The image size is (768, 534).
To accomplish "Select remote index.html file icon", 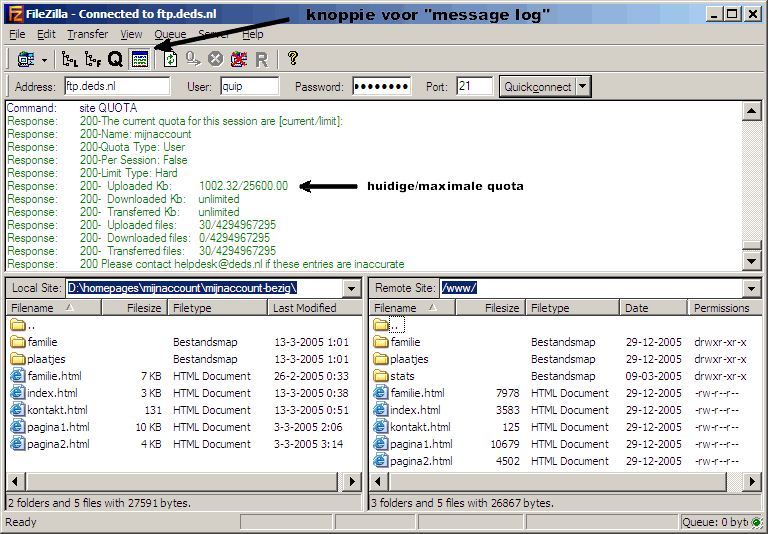I will click(381, 410).
